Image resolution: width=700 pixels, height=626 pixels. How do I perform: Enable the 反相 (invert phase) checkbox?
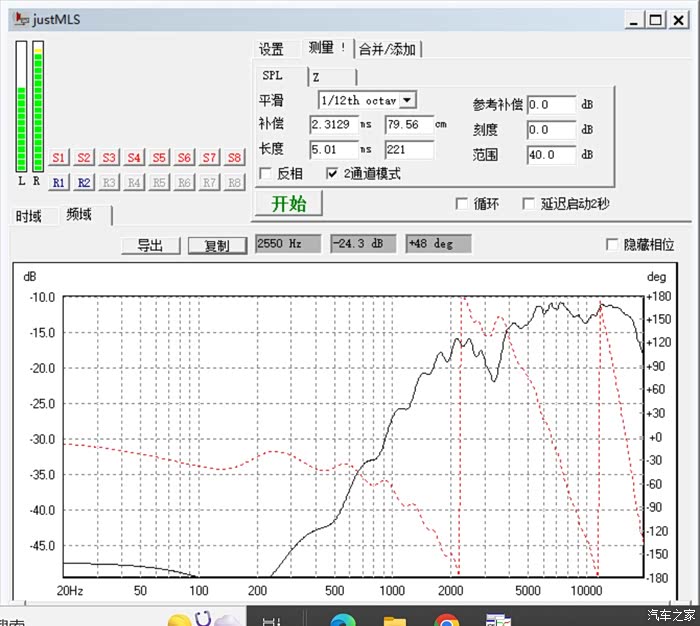coord(265,174)
